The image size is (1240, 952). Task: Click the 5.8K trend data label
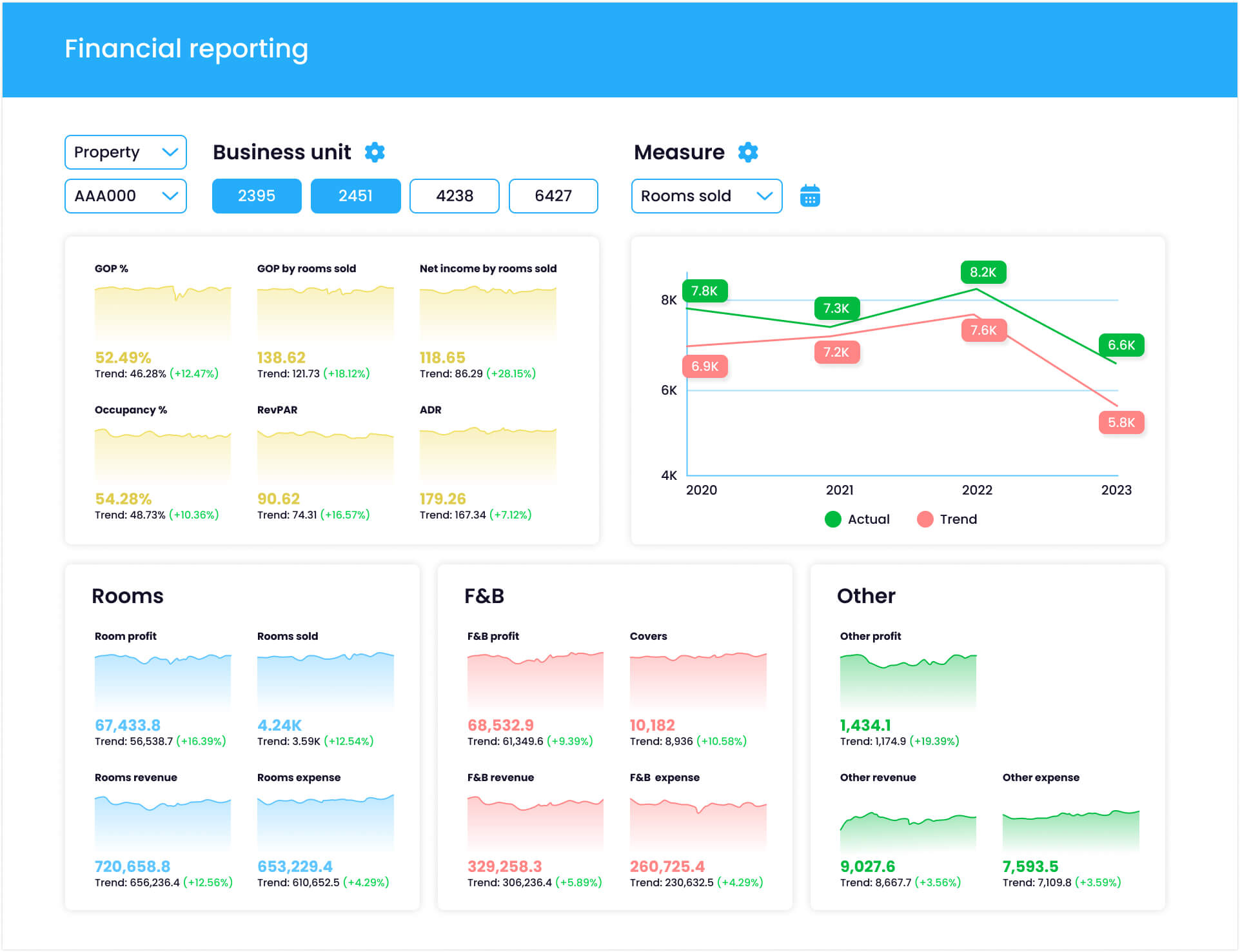coord(1121,422)
